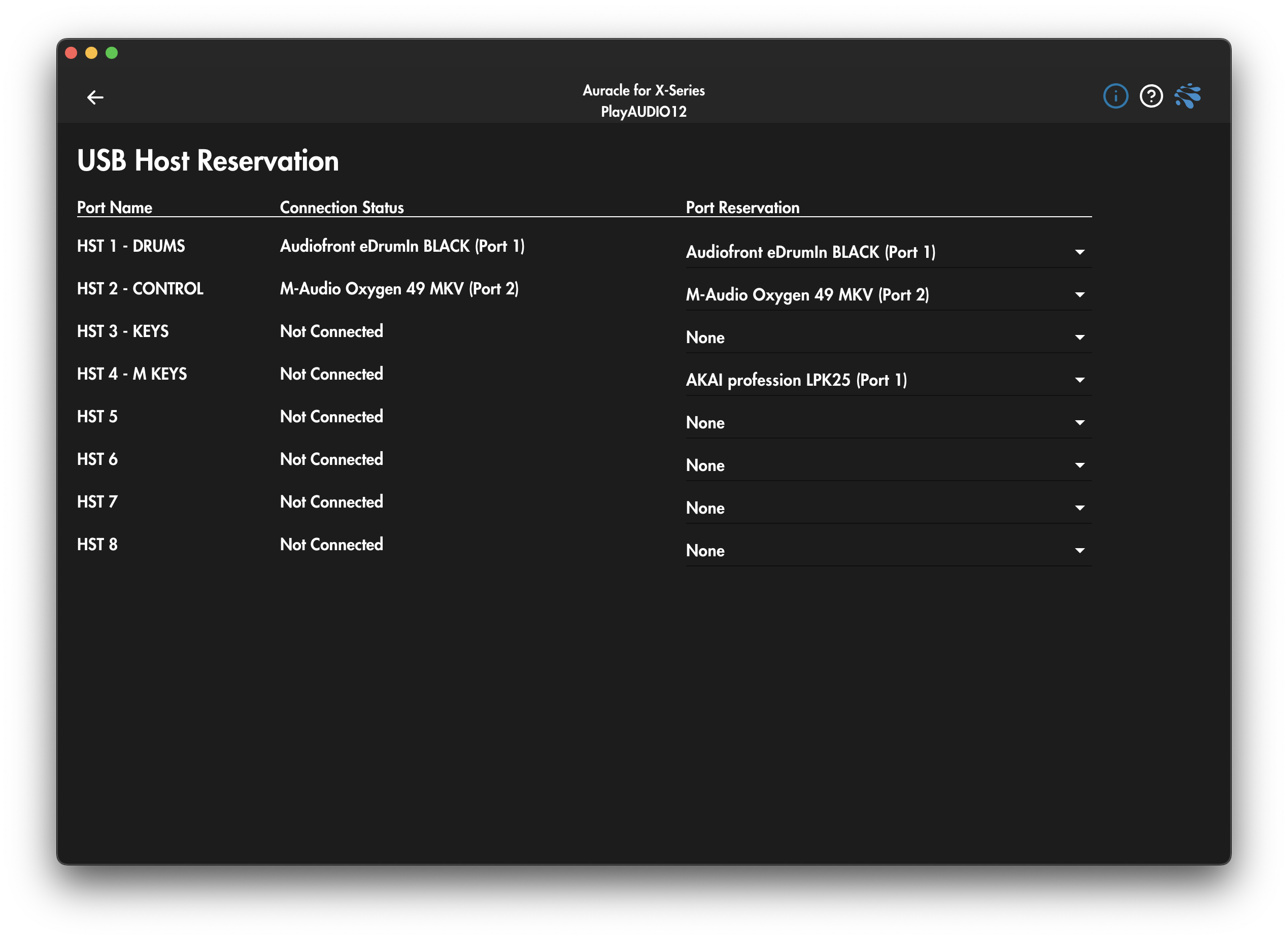Click the Audiofront eDrumIn BLACK connection status text
The image size is (1288, 940).
(x=402, y=246)
